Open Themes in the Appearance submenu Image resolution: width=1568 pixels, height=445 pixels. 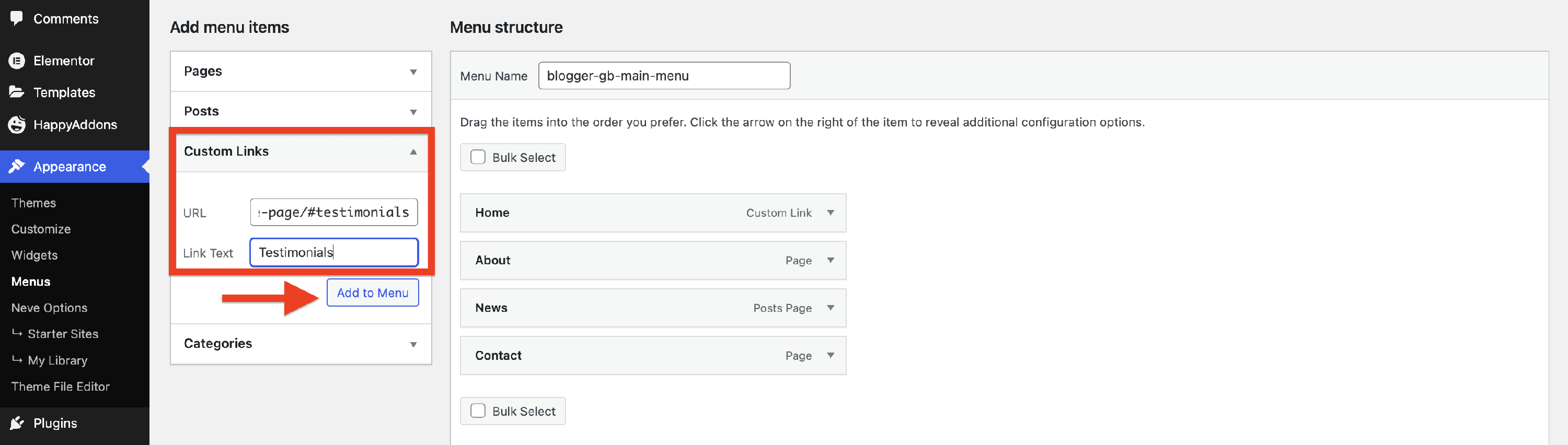[x=33, y=203]
